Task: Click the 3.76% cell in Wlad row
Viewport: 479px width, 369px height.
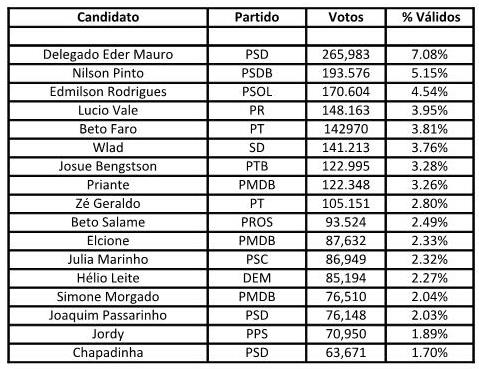Action: click(430, 148)
